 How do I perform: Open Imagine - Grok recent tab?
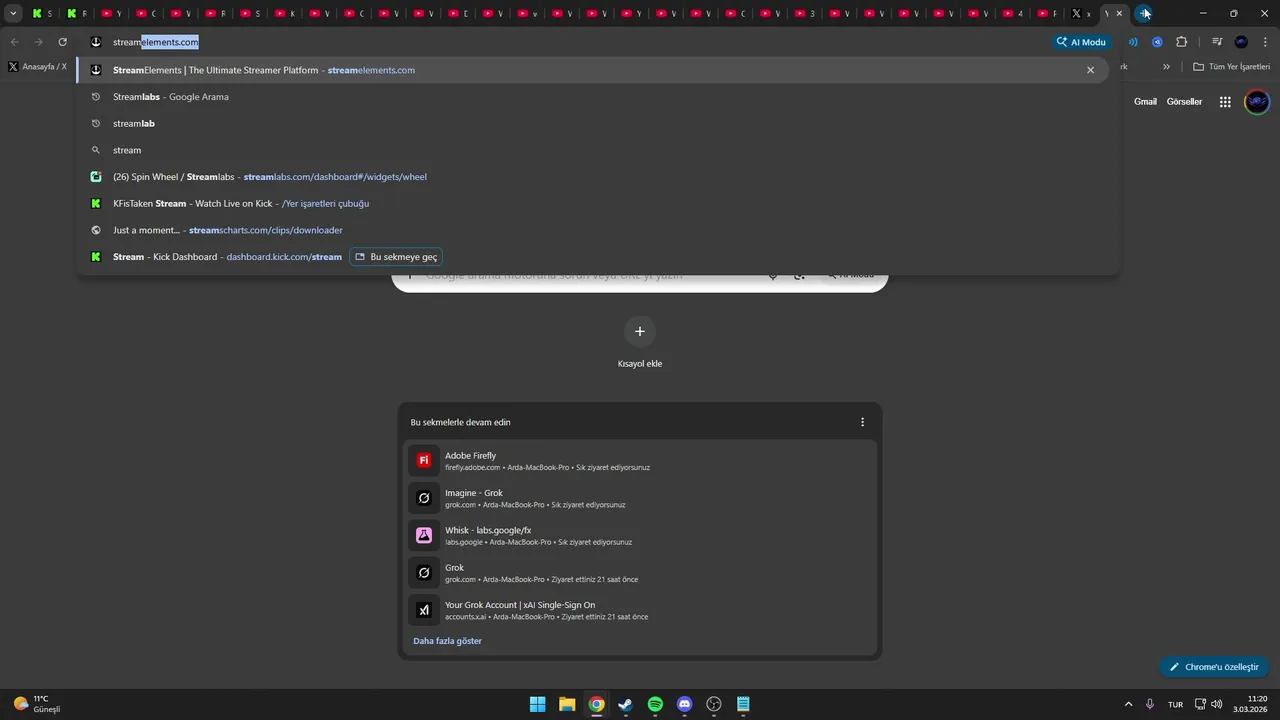[640, 498]
